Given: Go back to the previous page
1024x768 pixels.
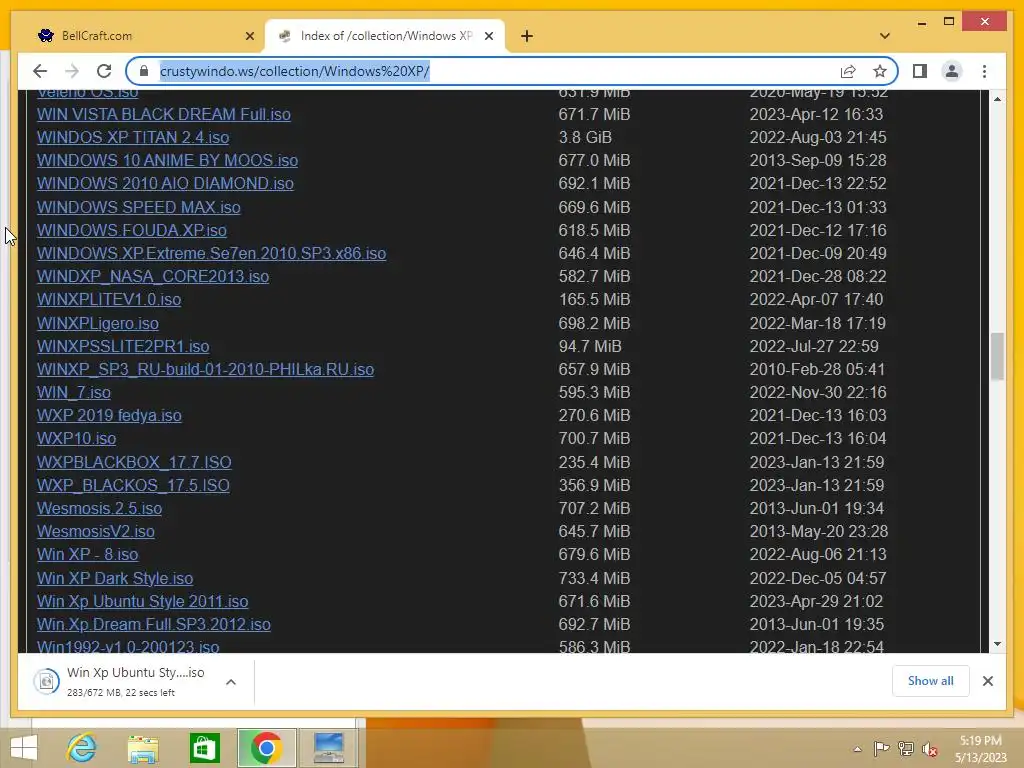Looking at the screenshot, I should click(x=40, y=71).
